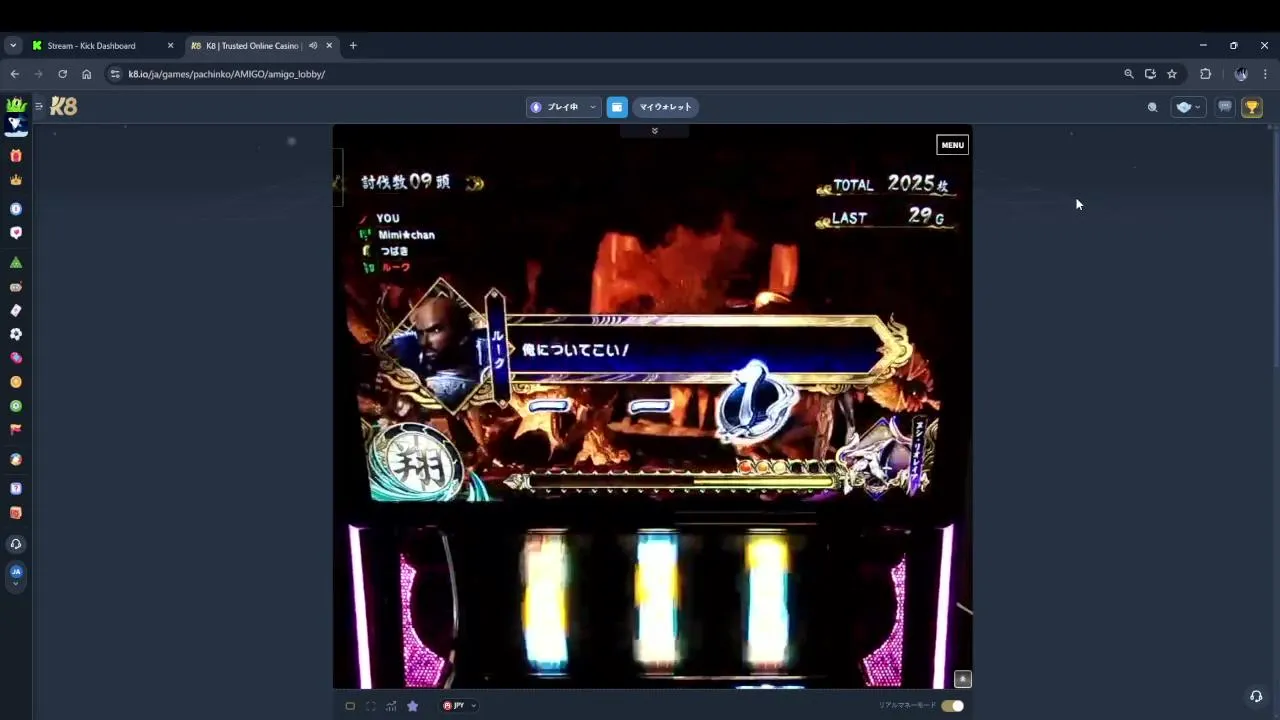Open the browser extensions puzzle icon
1280x720 pixels.
pos(1205,74)
